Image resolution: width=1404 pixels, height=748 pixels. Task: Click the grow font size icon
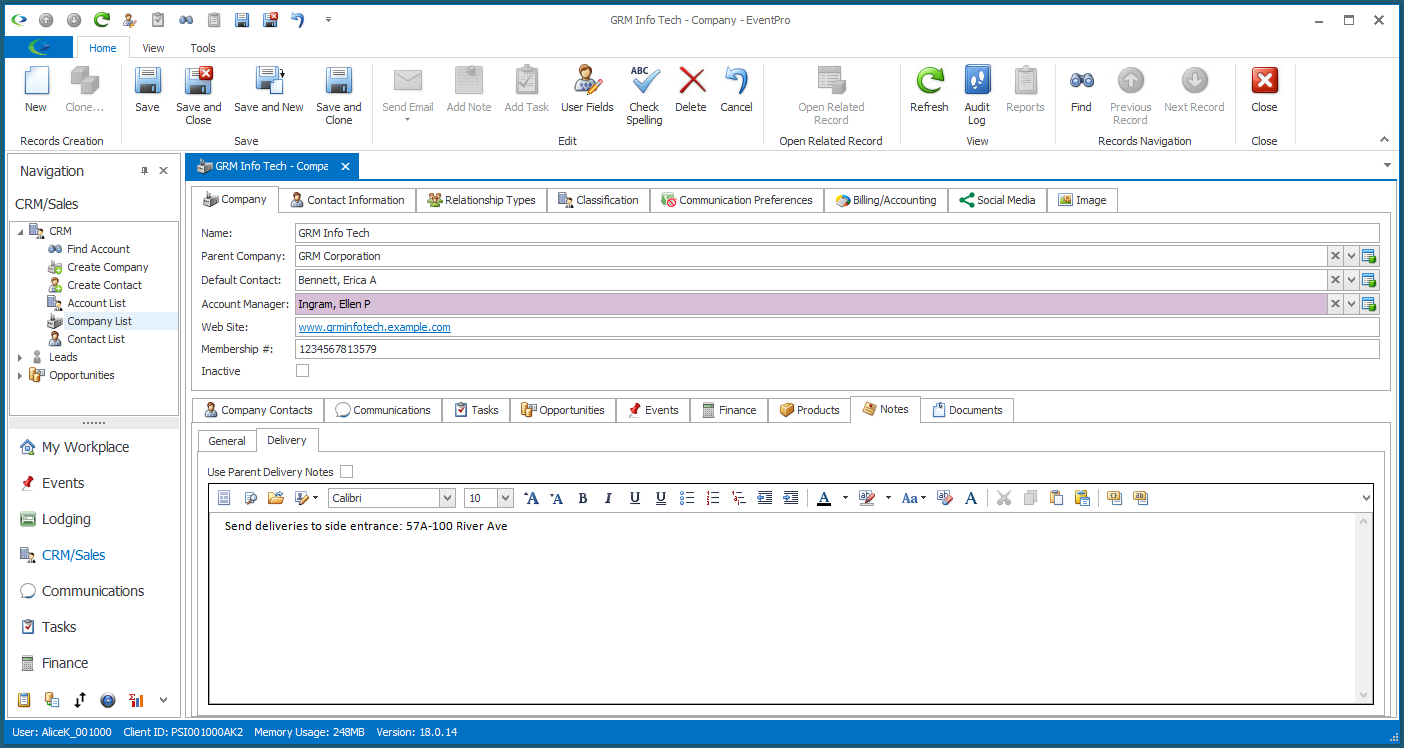pos(531,498)
